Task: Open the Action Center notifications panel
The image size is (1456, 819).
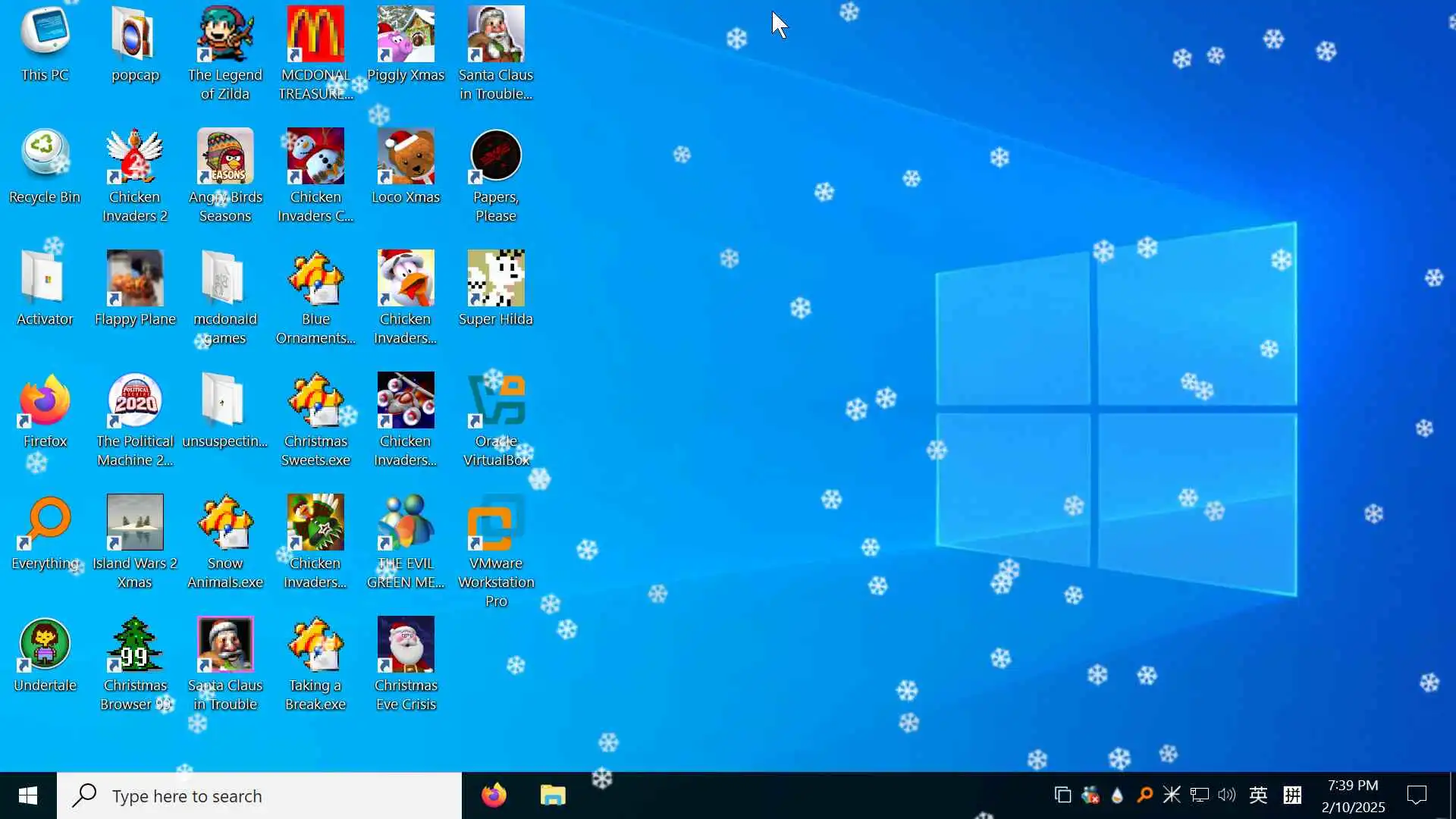Action: tap(1417, 795)
